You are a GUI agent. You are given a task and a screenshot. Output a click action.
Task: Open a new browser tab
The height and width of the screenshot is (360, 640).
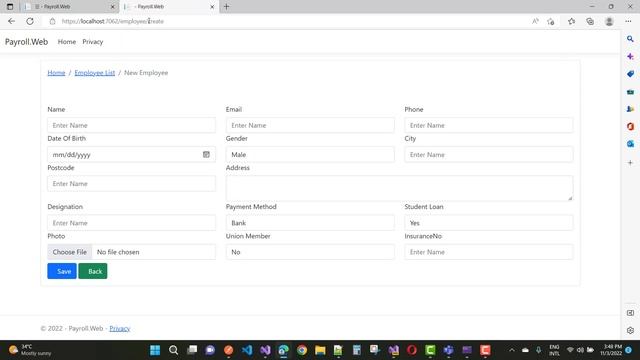227,7
